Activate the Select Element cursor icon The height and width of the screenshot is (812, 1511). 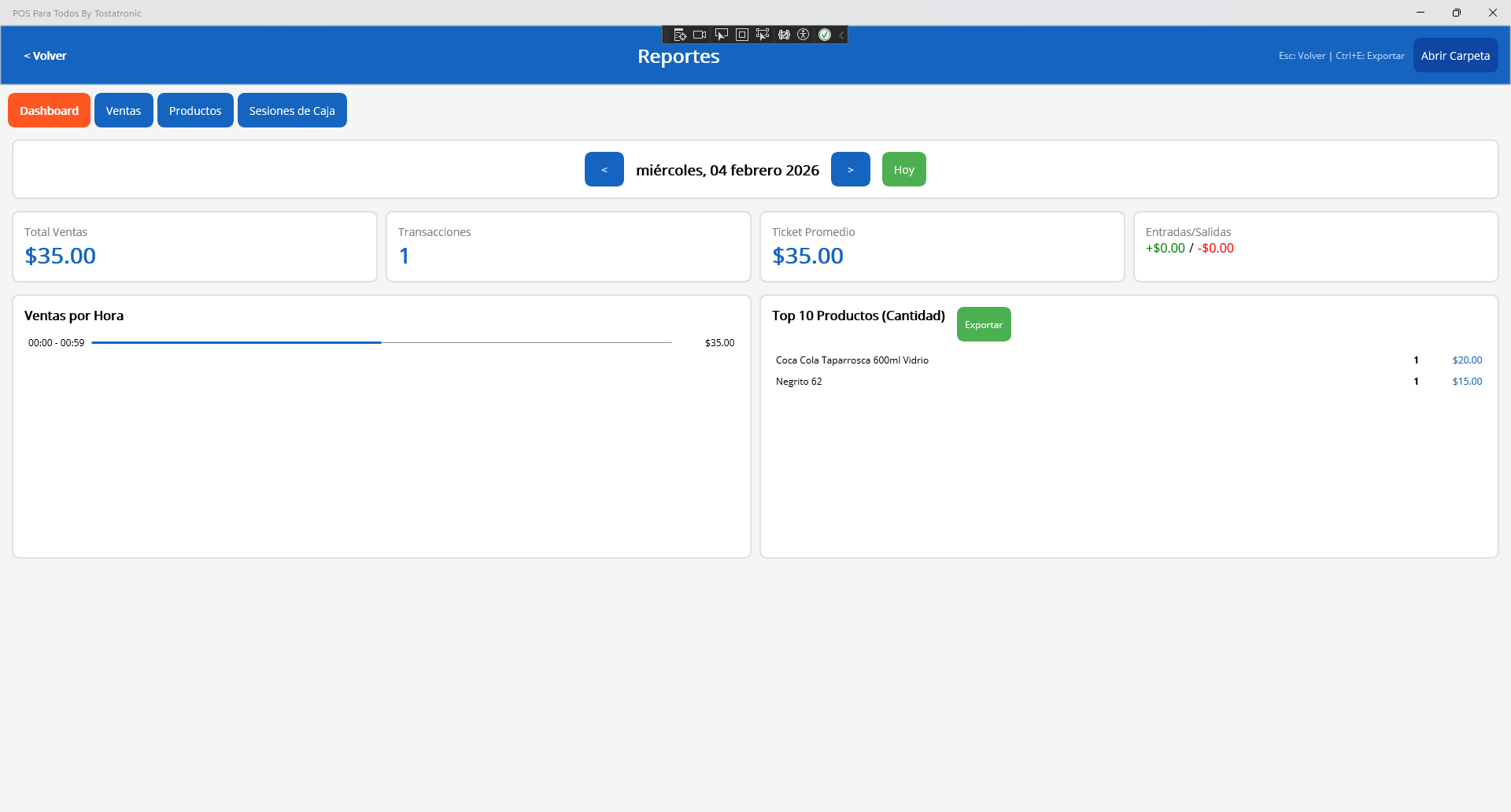pos(721,35)
